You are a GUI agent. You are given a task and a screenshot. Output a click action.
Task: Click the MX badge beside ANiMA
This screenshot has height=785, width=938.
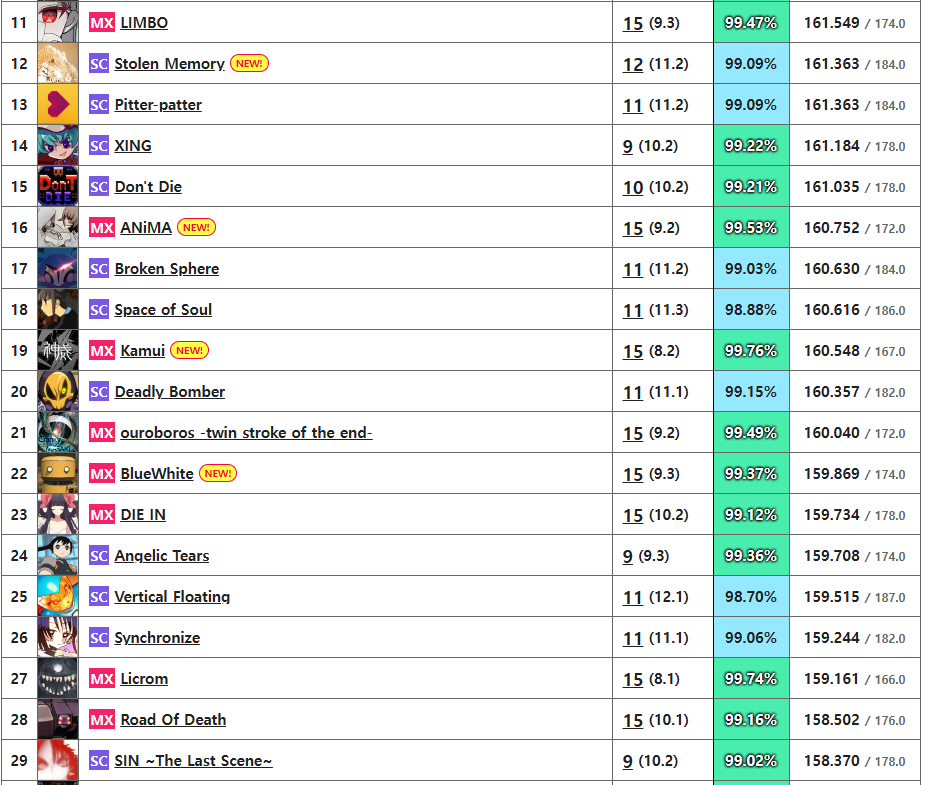tap(102, 227)
